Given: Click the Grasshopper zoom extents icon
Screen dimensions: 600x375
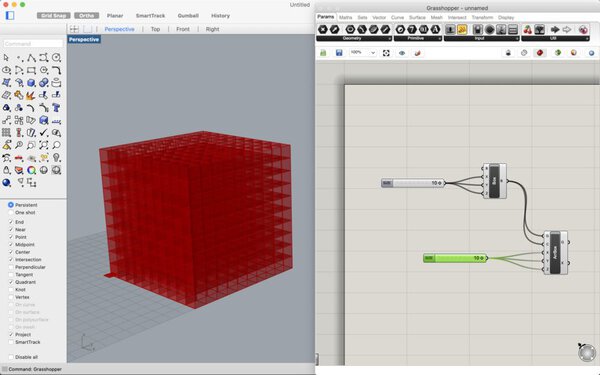Looking at the screenshot, I should (386, 53).
